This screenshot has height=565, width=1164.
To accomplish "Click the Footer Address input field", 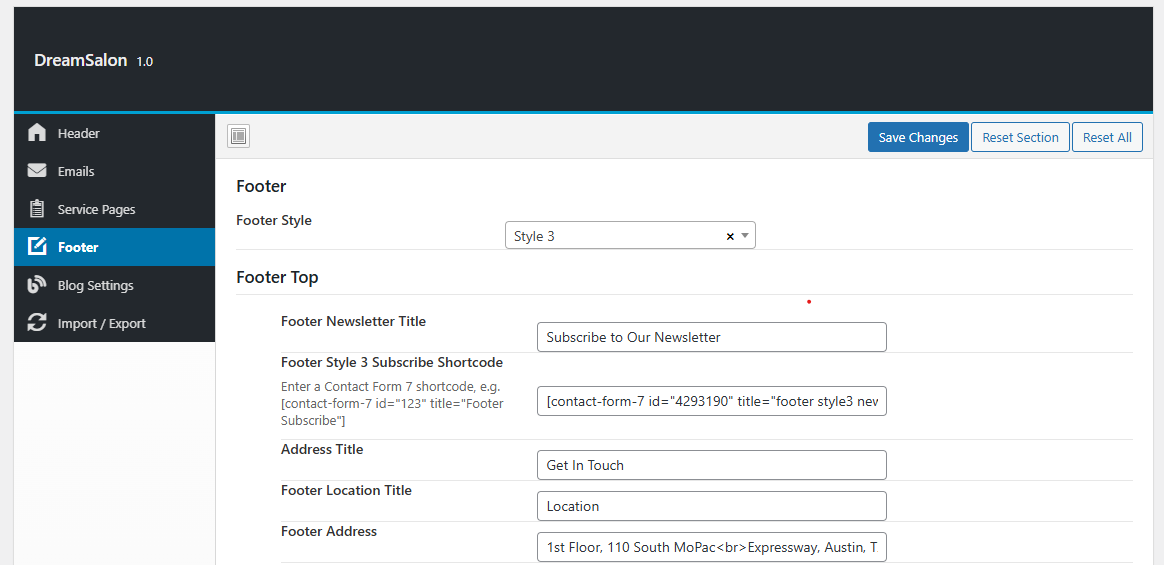I will coord(711,547).
